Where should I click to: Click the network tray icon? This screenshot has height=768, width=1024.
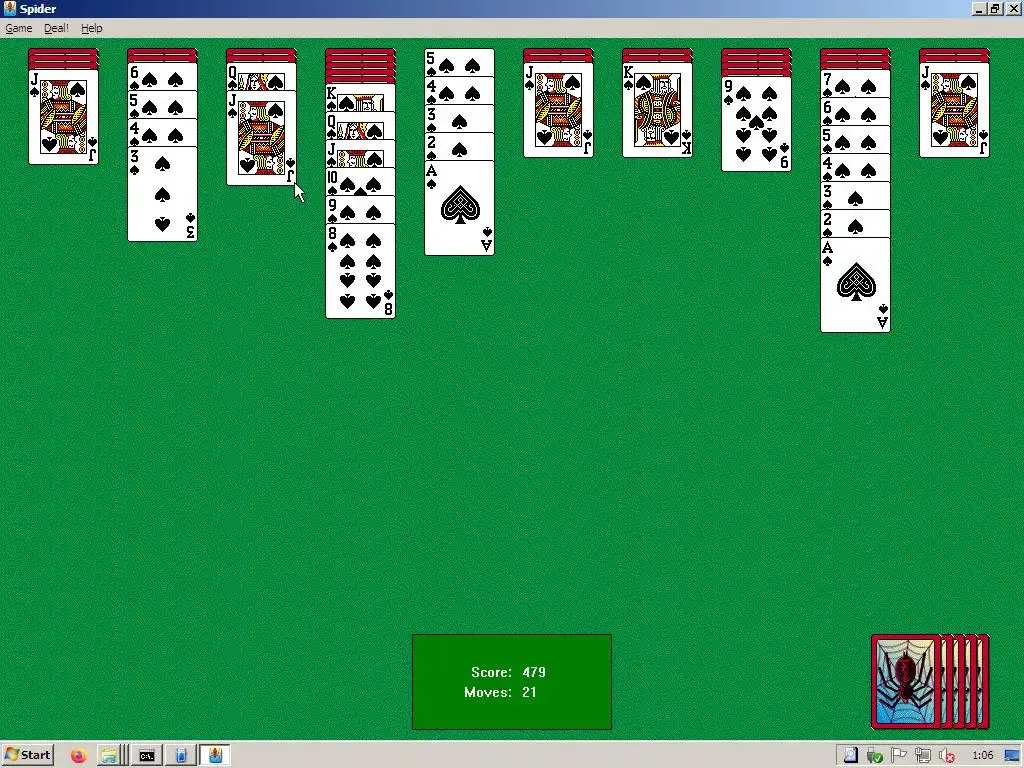coord(923,756)
